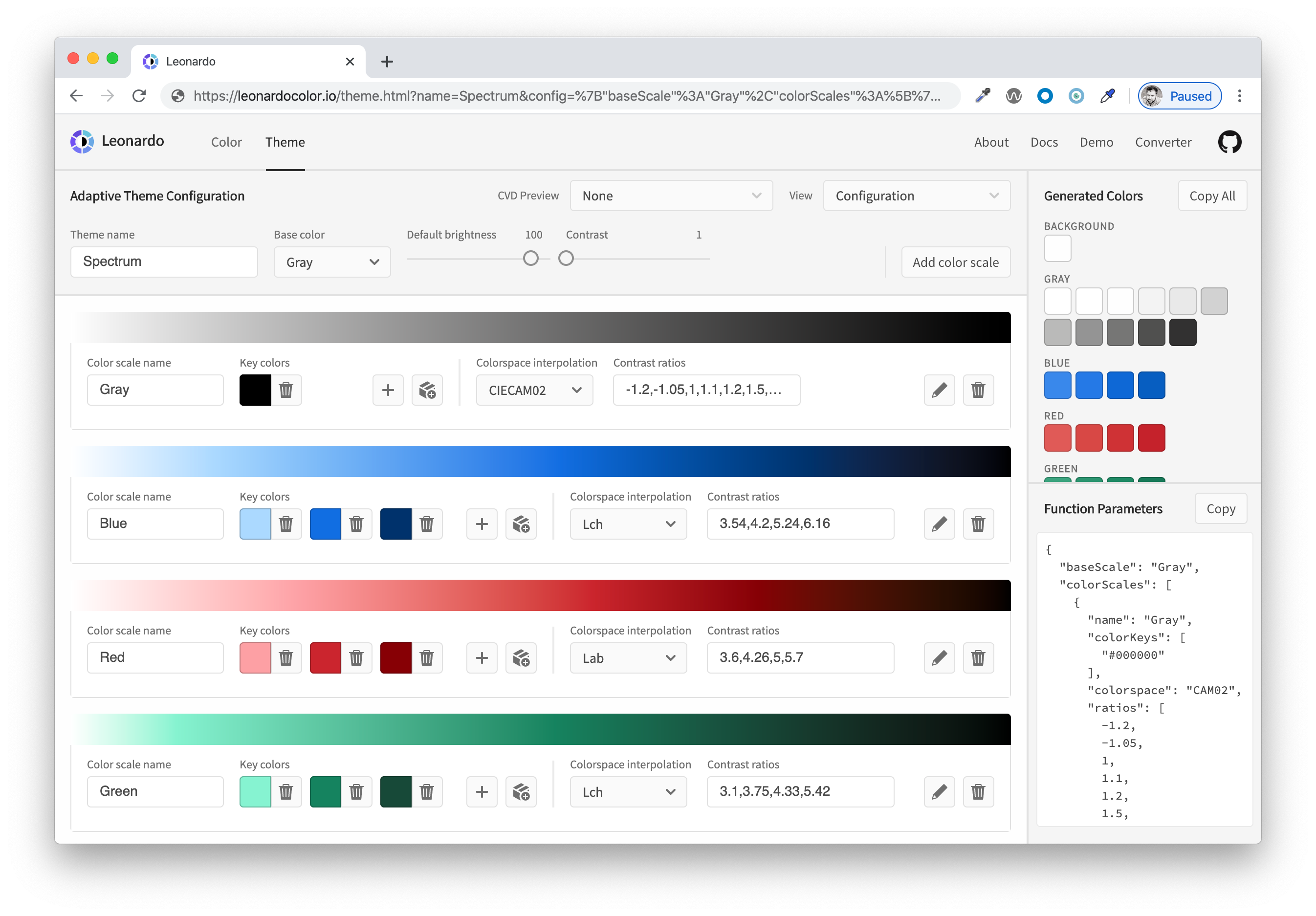Open the GitHub repository icon
The width and height of the screenshot is (1316, 916).
[1229, 142]
